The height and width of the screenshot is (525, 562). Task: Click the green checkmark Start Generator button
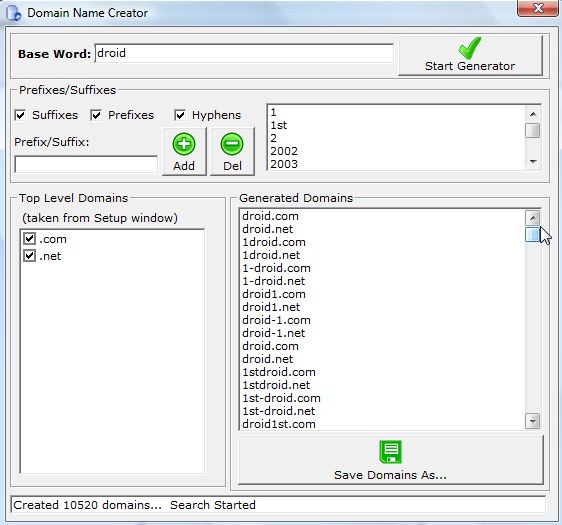pos(470,56)
